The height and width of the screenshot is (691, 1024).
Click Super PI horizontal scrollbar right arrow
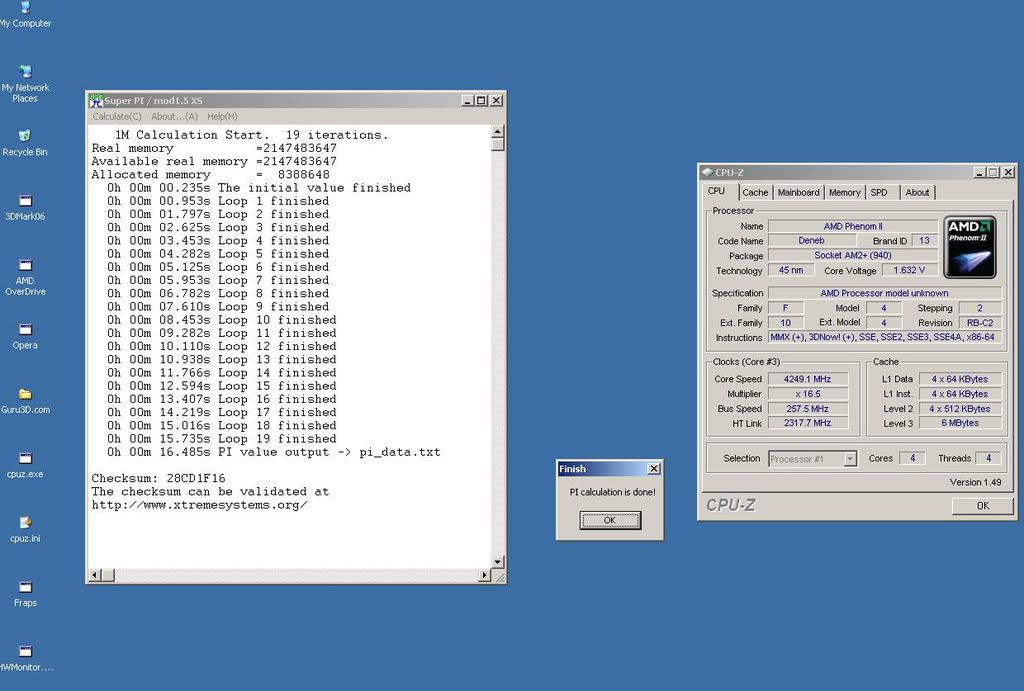485,575
